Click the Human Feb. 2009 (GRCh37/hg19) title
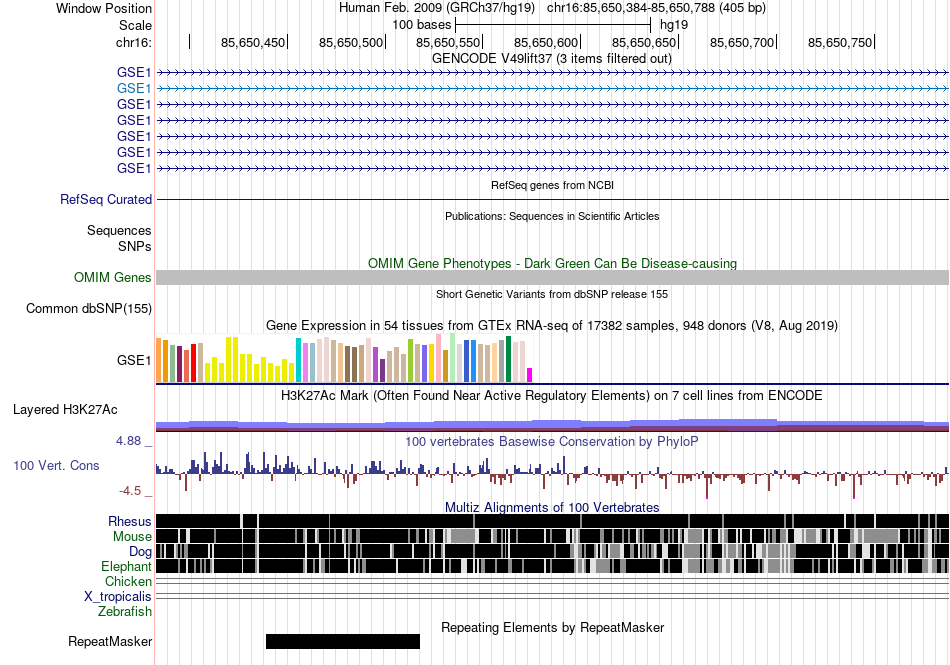950x665 pixels. point(437,8)
